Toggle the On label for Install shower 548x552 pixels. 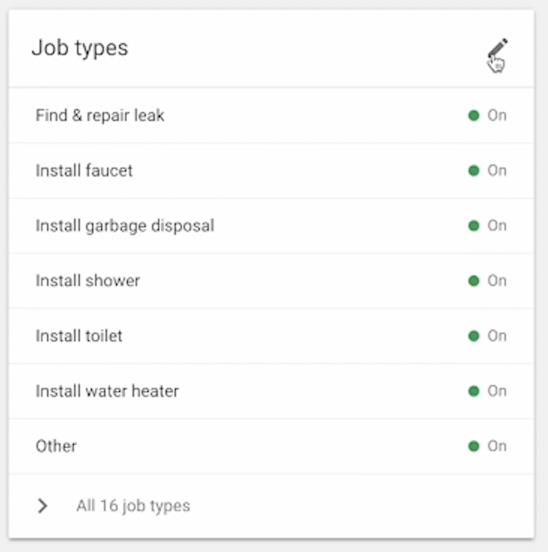(497, 281)
